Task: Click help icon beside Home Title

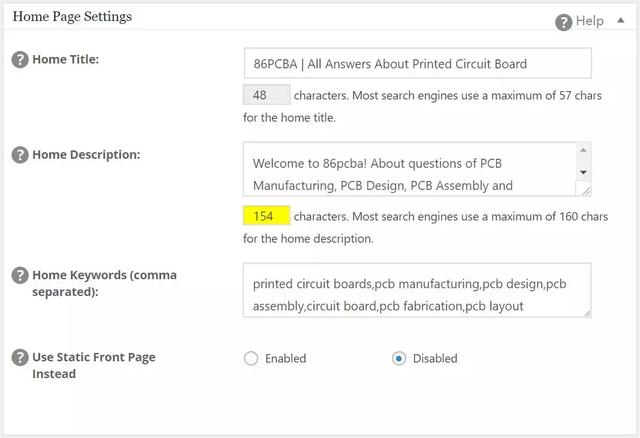Action: pos(20,60)
